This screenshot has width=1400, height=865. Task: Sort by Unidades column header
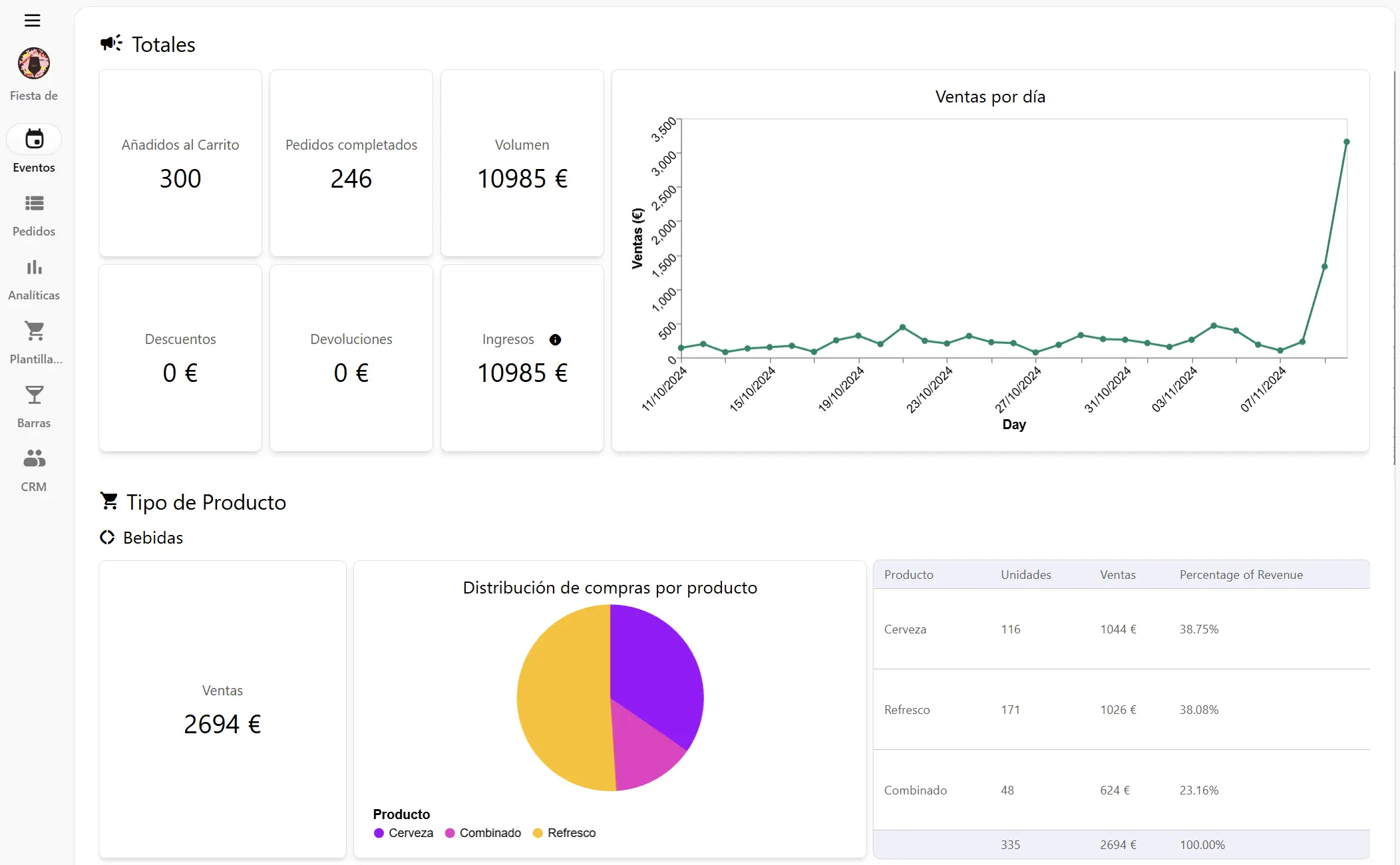tap(1026, 575)
